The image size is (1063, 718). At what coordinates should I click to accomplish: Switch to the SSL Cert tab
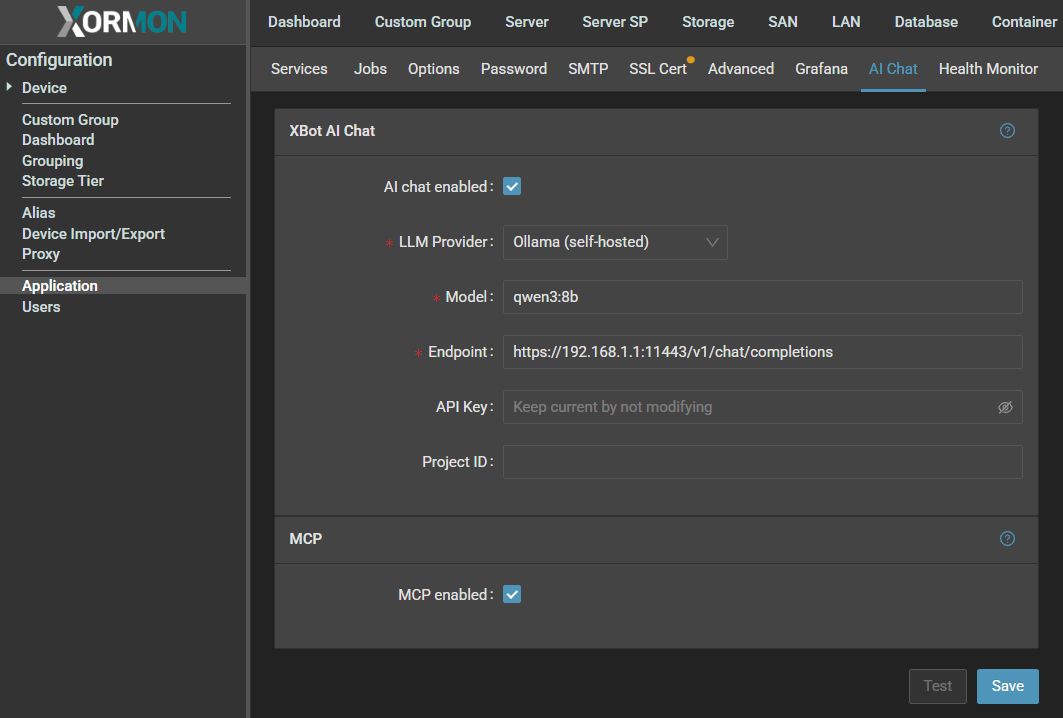pyautogui.click(x=657, y=69)
